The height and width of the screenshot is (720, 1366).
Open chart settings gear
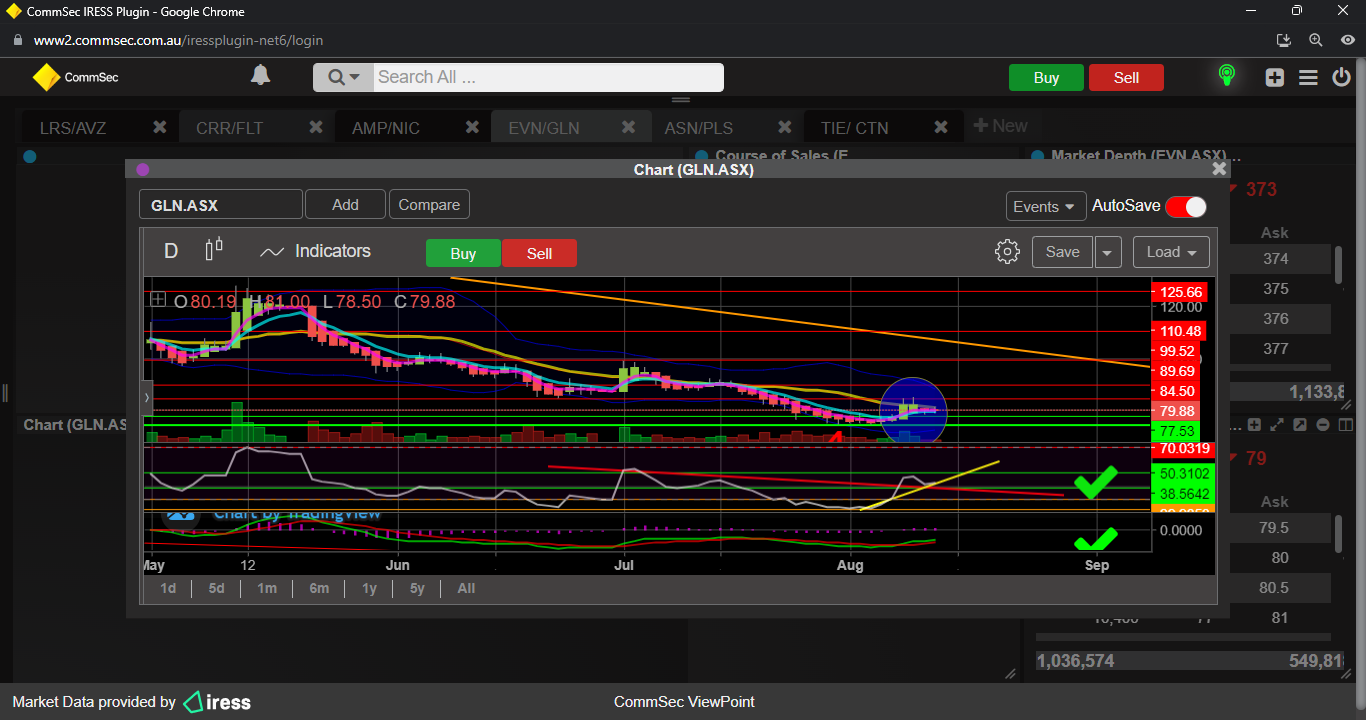click(1007, 252)
